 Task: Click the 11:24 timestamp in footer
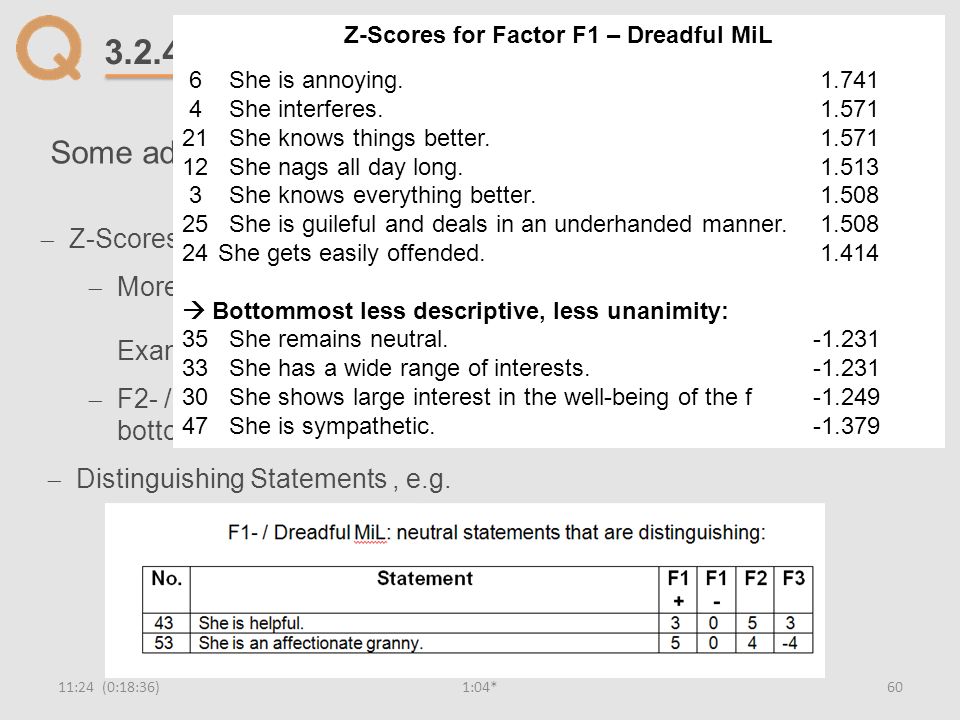pos(75,687)
